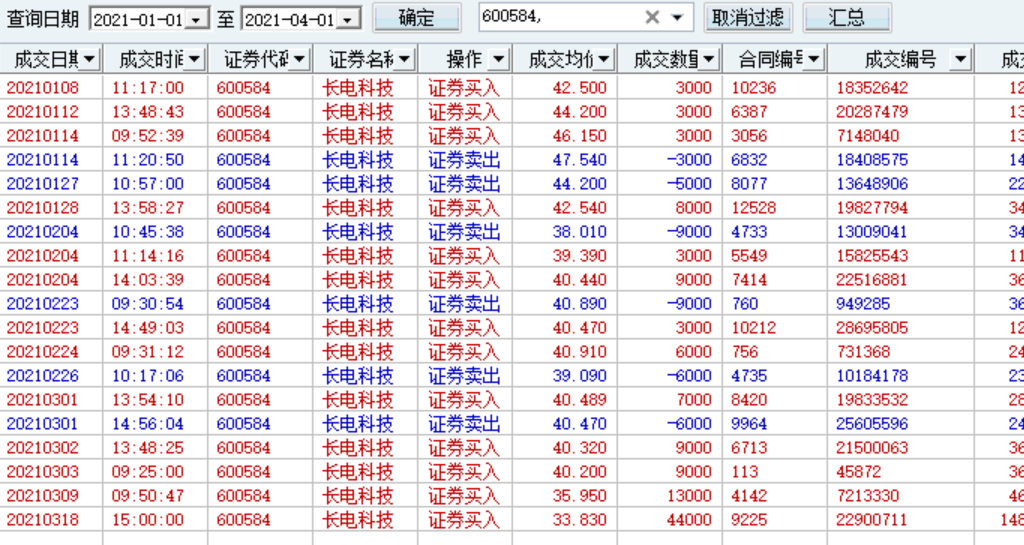Select price cell 39.090
Screen dimensions: 1024x545
pos(579,376)
